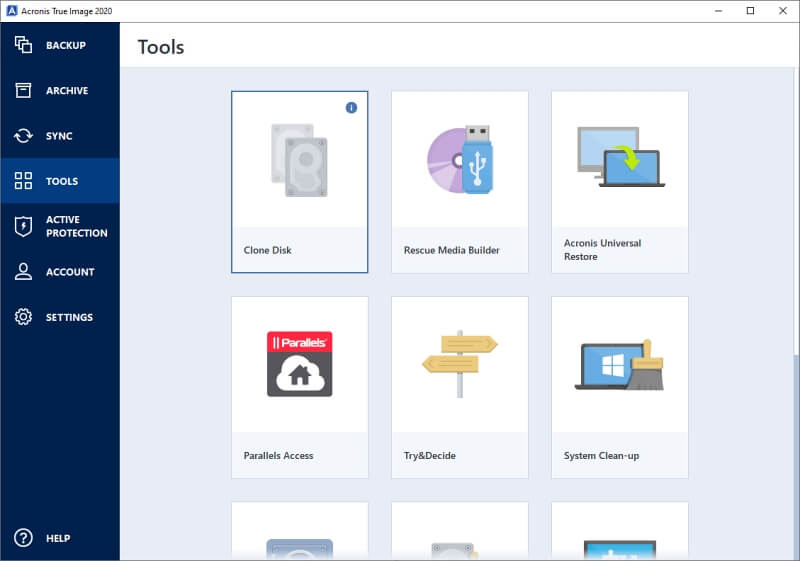Open the Settings gear icon
The width and height of the screenshot is (800, 561).
(23, 317)
